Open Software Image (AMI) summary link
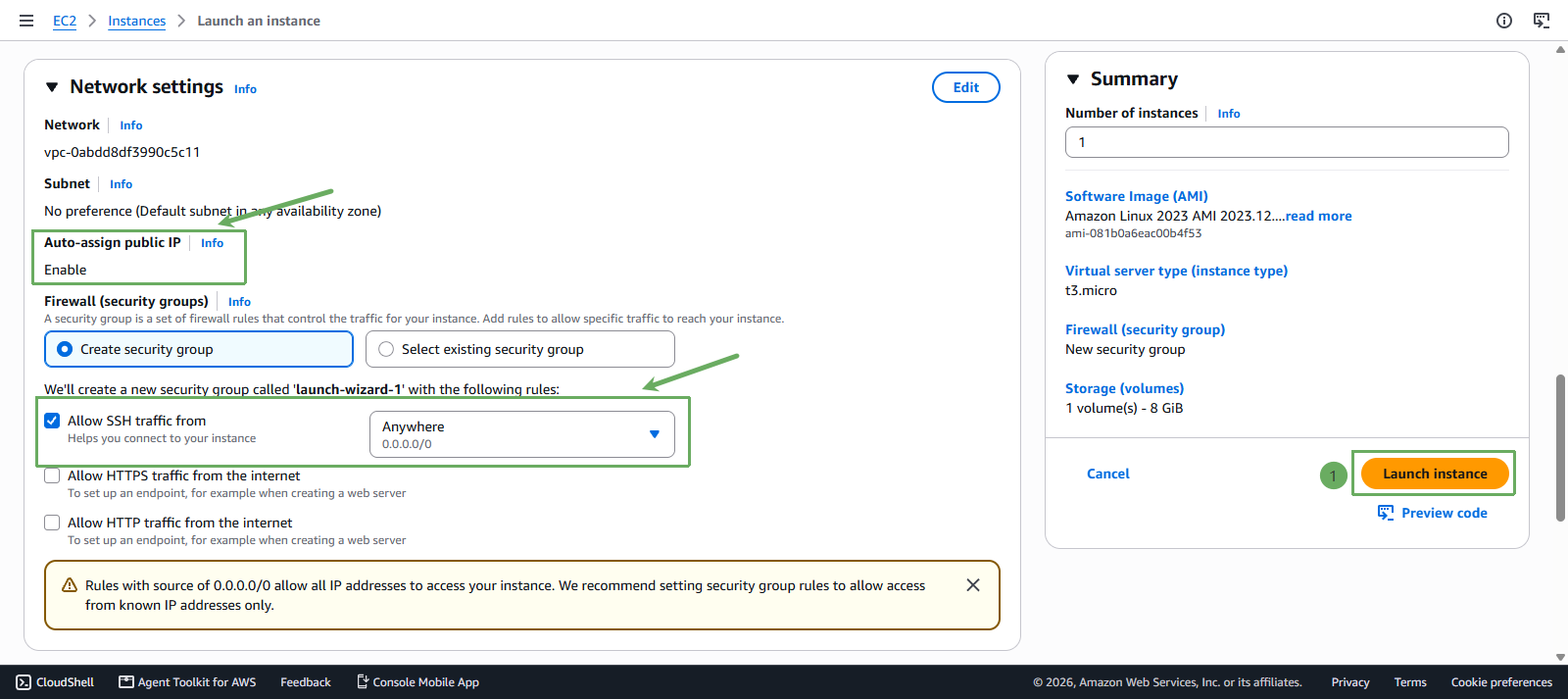 point(1137,196)
